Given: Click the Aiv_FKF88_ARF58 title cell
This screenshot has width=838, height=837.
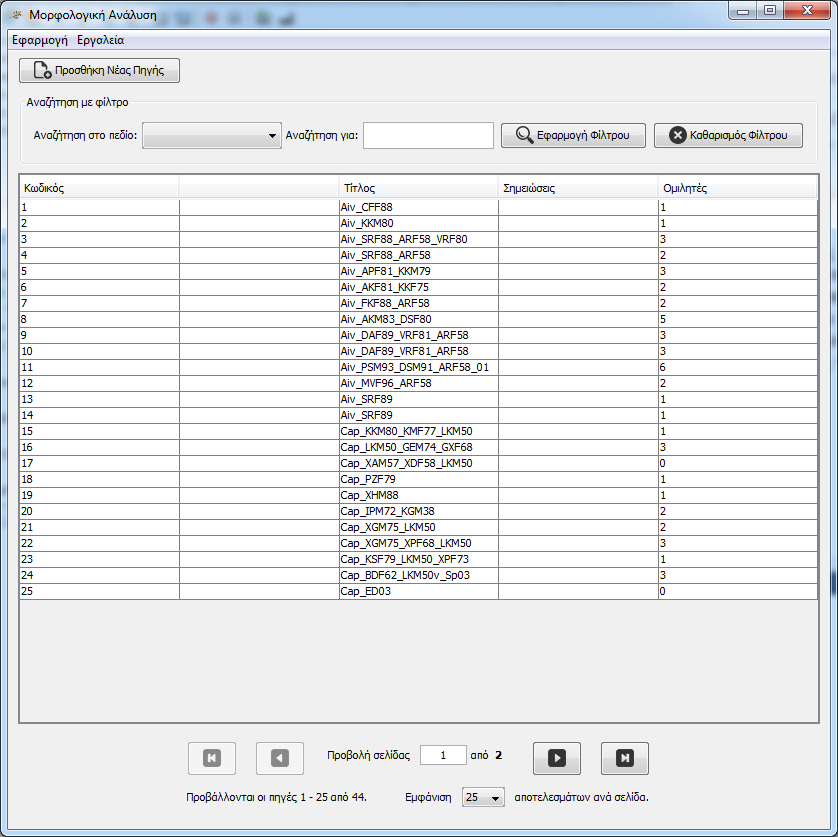Looking at the screenshot, I should pyautogui.click(x=418, y=304).
